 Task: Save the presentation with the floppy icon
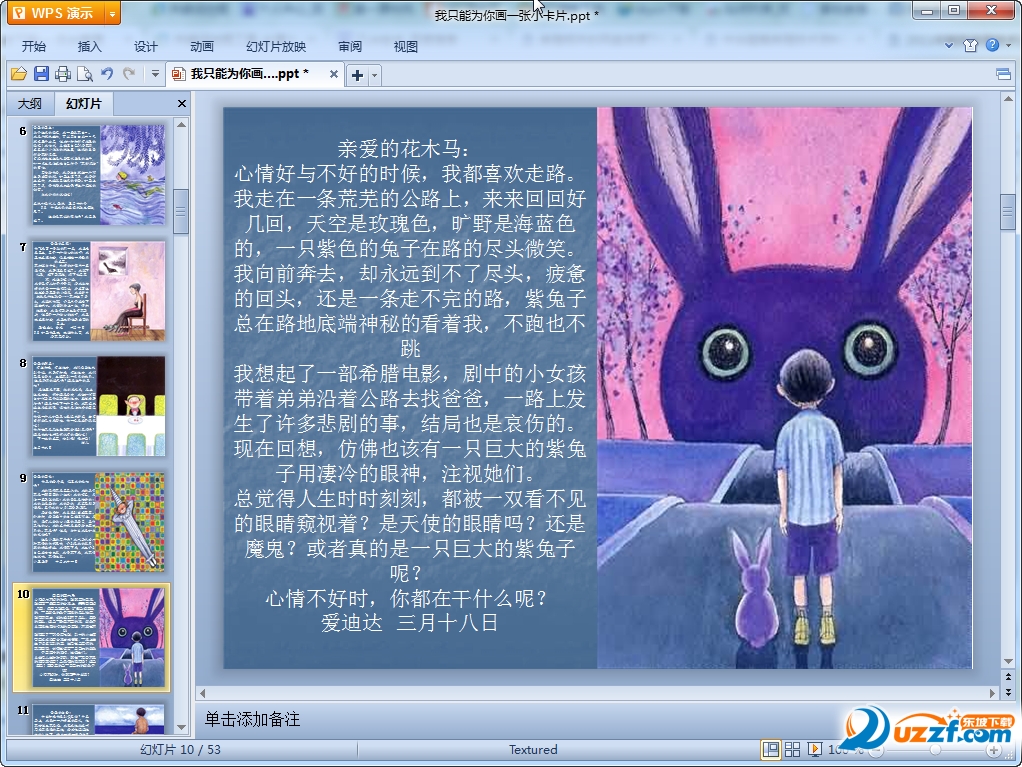pyautogui.click(x=41, y=74)
